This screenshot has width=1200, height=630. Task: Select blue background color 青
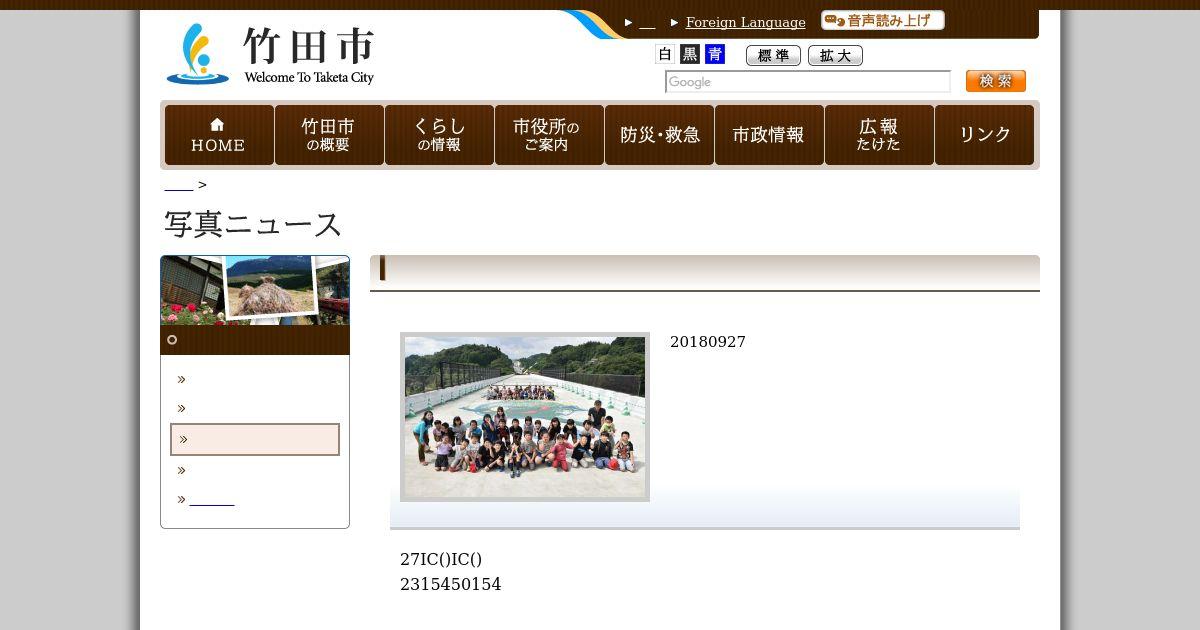tap(715, 54)
